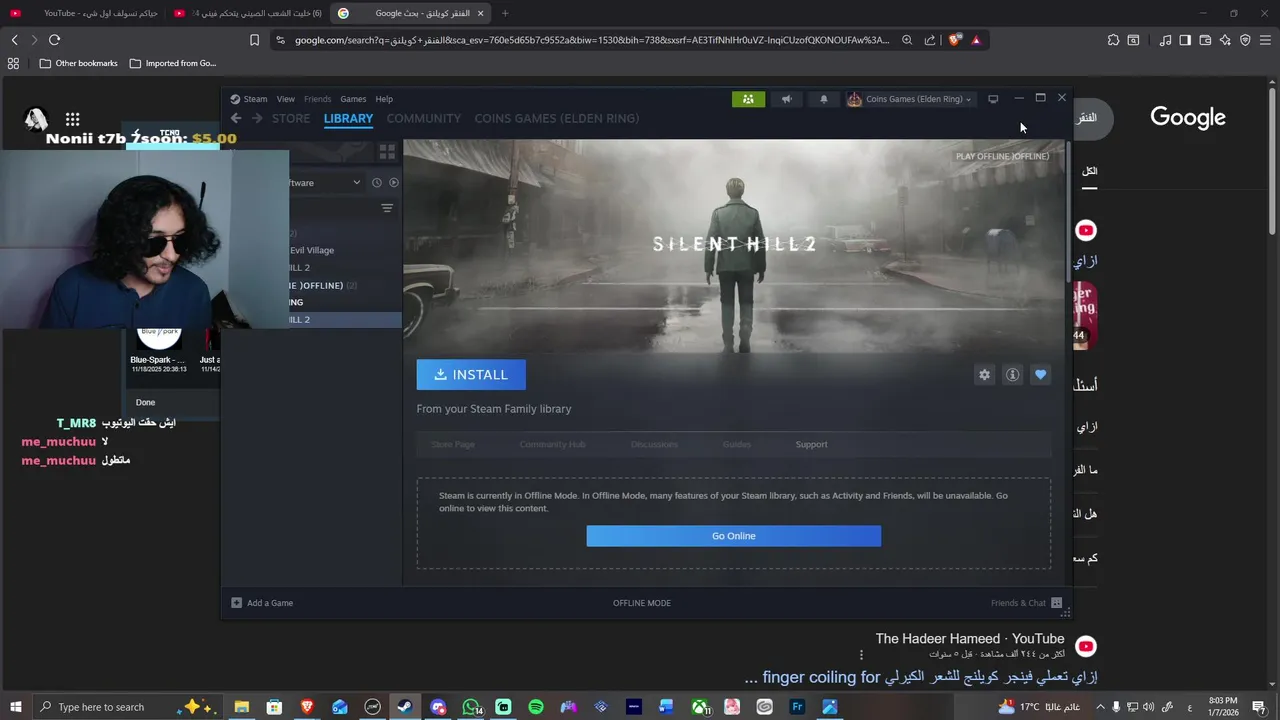1280x720 pixels.
Task: Open Steam announcements megaphone icon
Action: (x=787, y=99)
